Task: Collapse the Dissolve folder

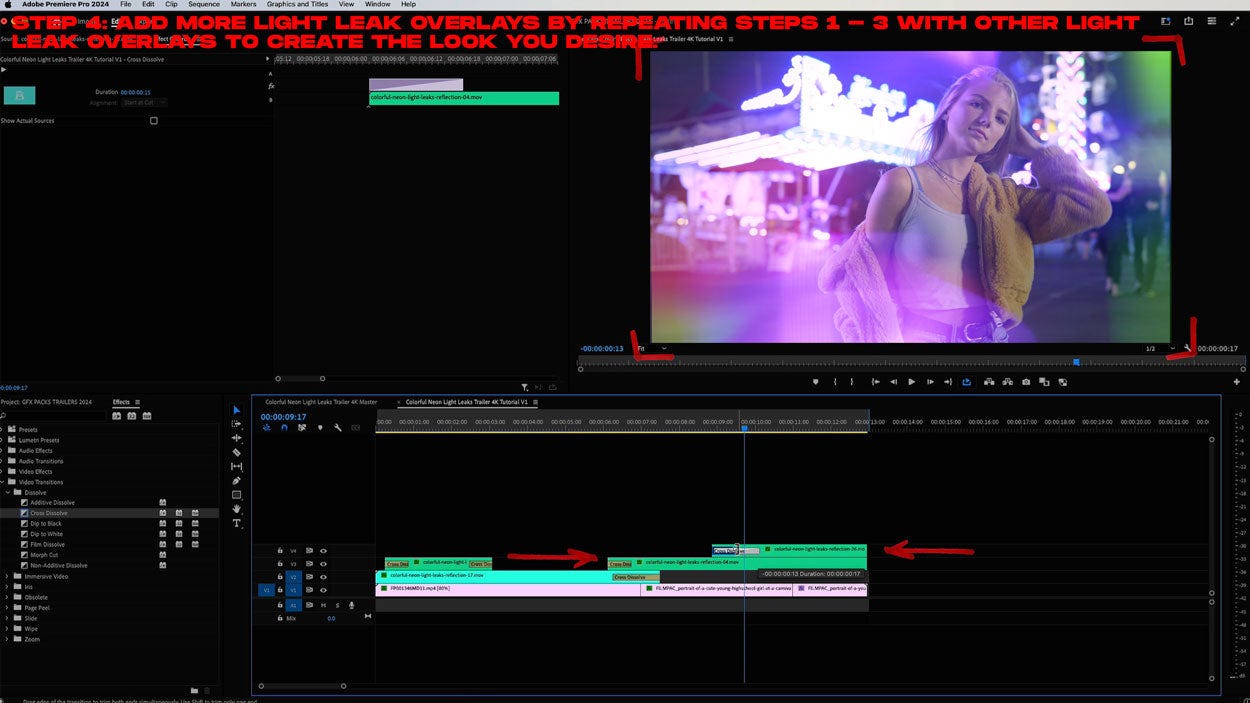Action: (9, 492)
